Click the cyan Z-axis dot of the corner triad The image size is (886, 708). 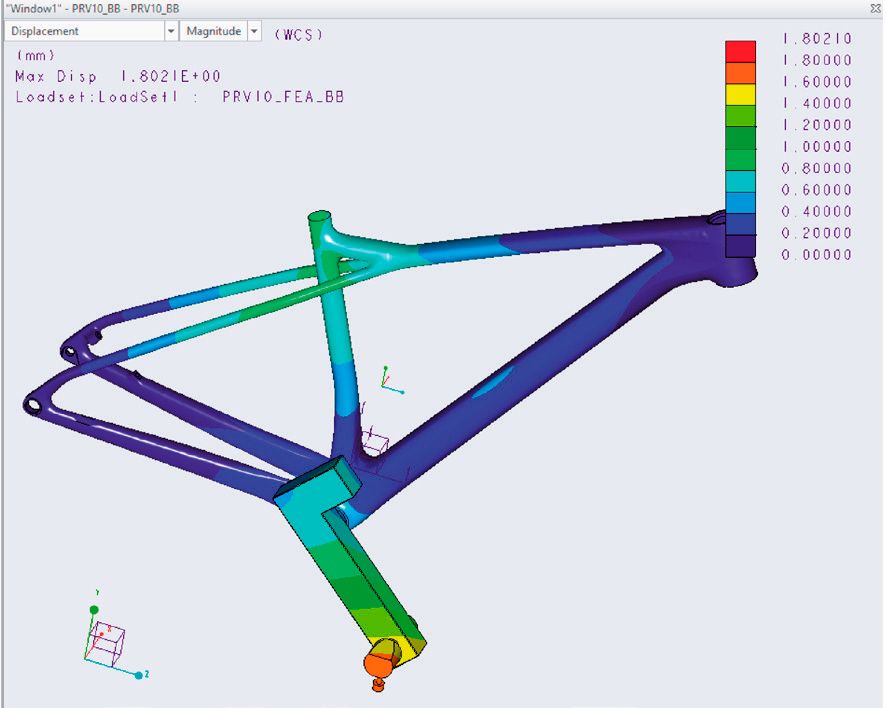(x=138, y=675)
